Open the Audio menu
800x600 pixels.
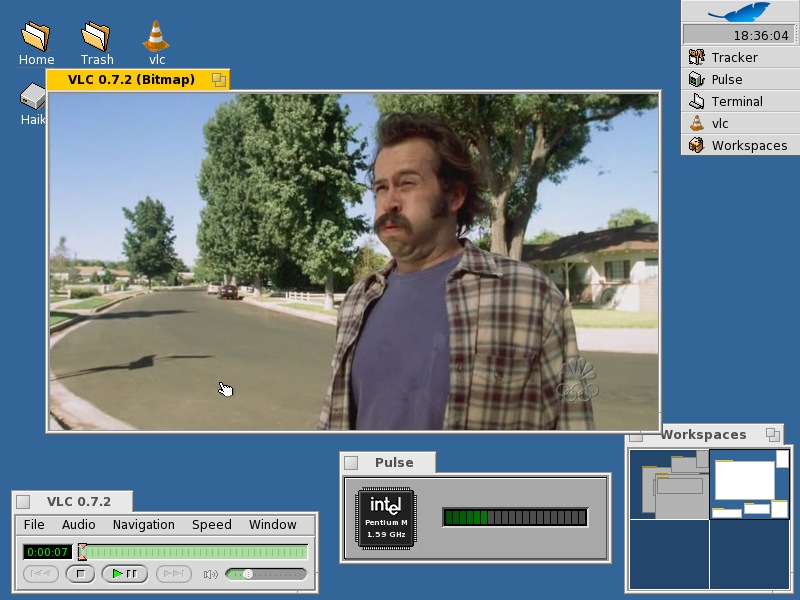tap(79, 525)
